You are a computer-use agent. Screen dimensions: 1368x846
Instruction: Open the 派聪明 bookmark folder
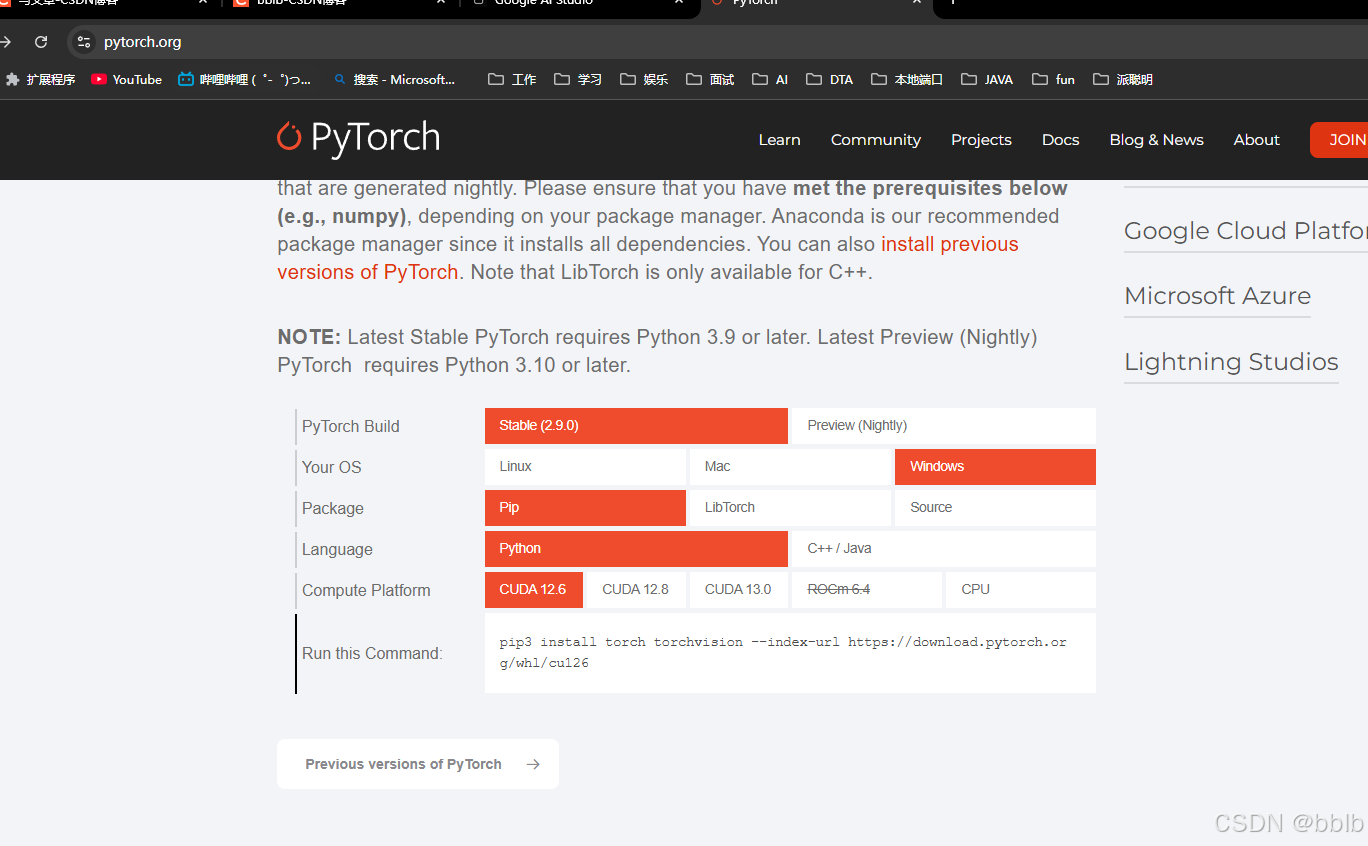tap(1123, 79)
